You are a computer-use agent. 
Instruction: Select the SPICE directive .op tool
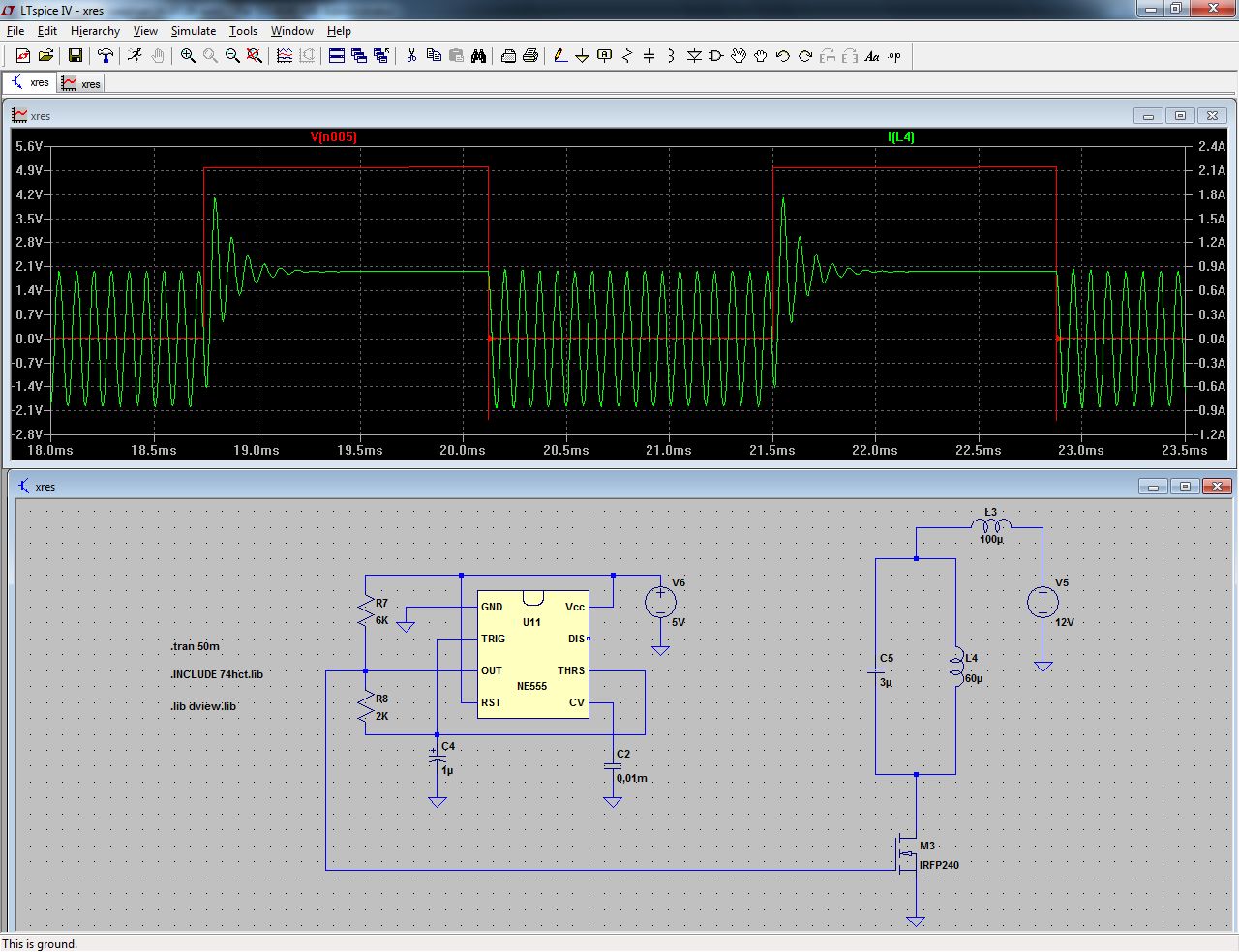[894, 56]
